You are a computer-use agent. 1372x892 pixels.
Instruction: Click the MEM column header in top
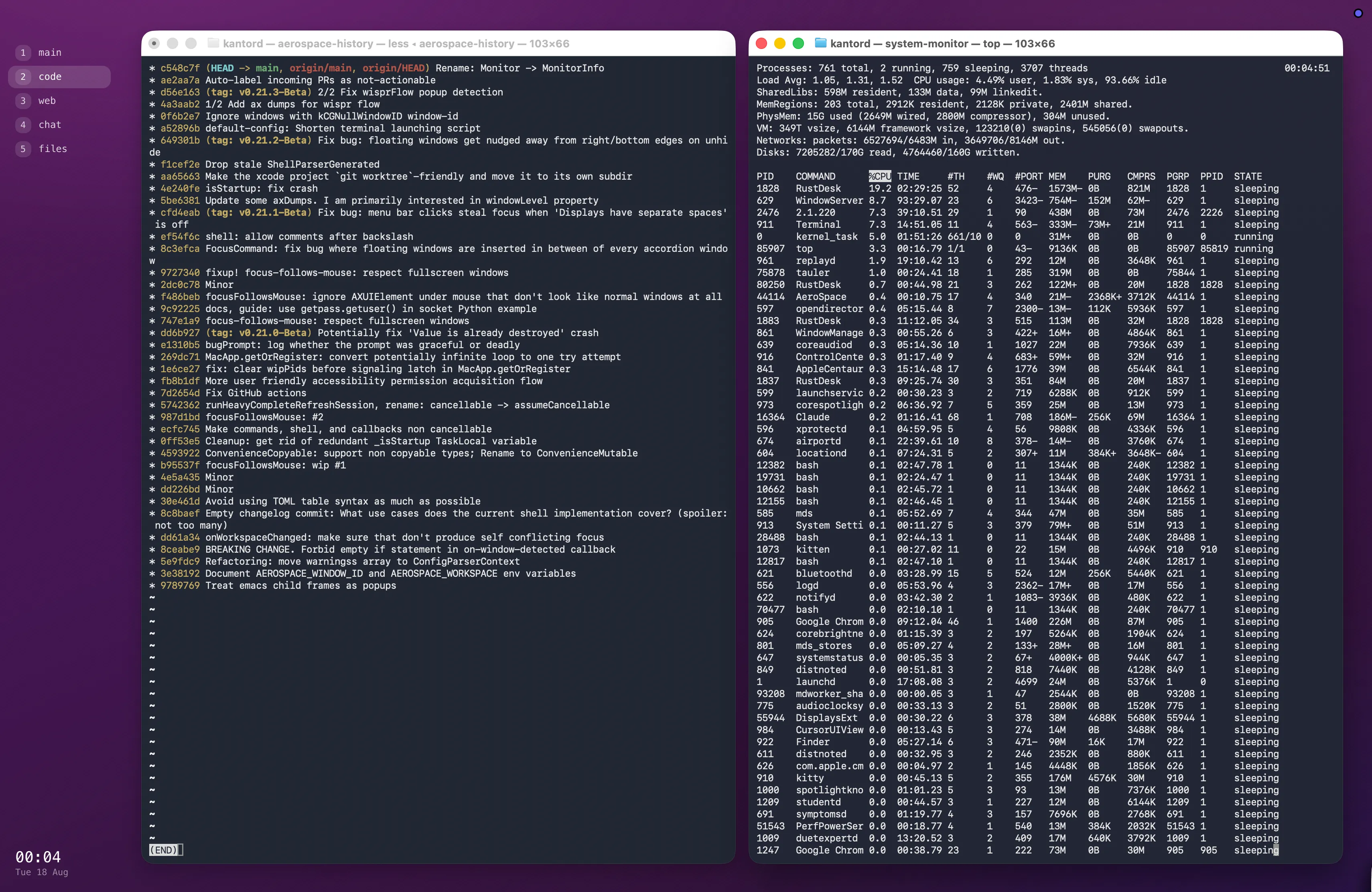(1057, 176)
